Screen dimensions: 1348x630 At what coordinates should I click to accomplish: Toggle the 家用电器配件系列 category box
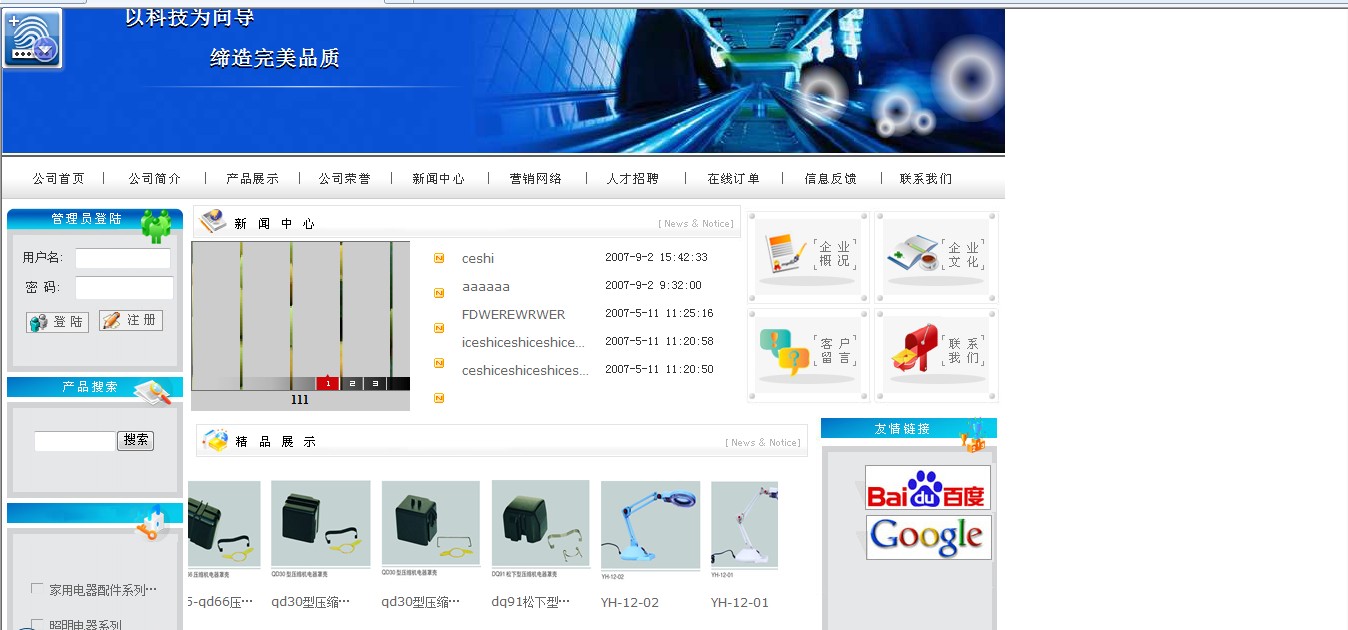click(37, 588)
